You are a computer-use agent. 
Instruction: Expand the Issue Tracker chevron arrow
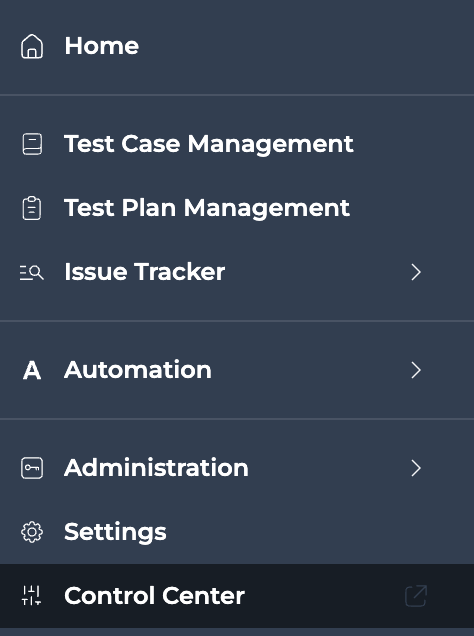click(x=416, y=272)
